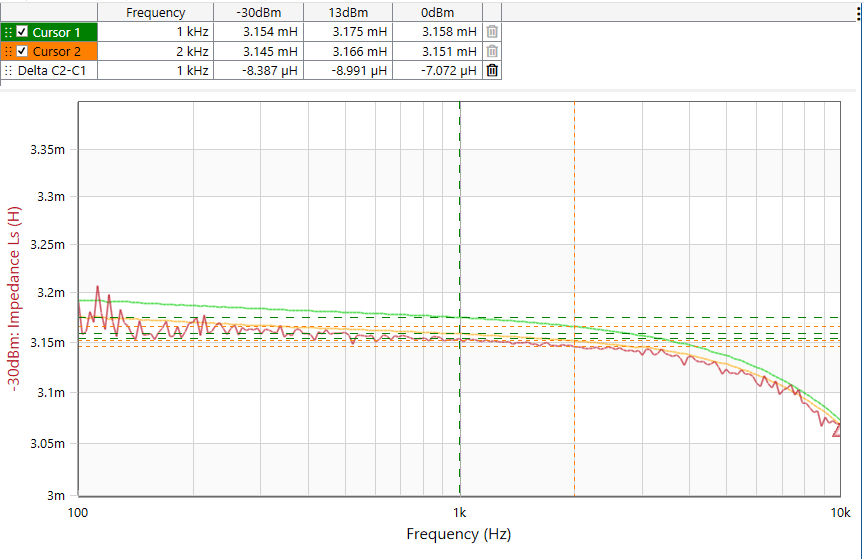Click the 3.05m y-axis tick label

coord(47,443)
